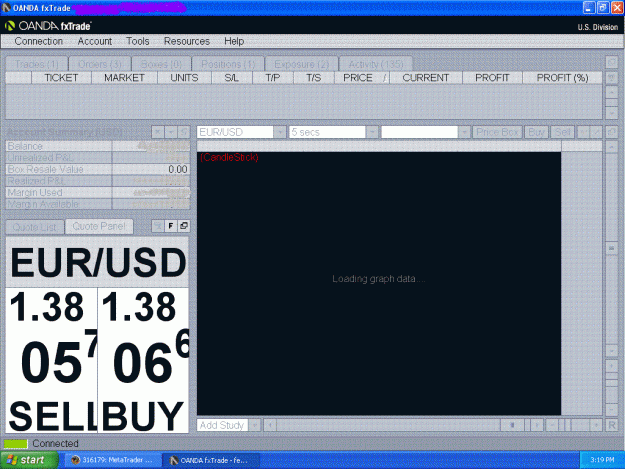Click the T/P column header
Viewport: 625px width, 469px height.
[273, 78]
